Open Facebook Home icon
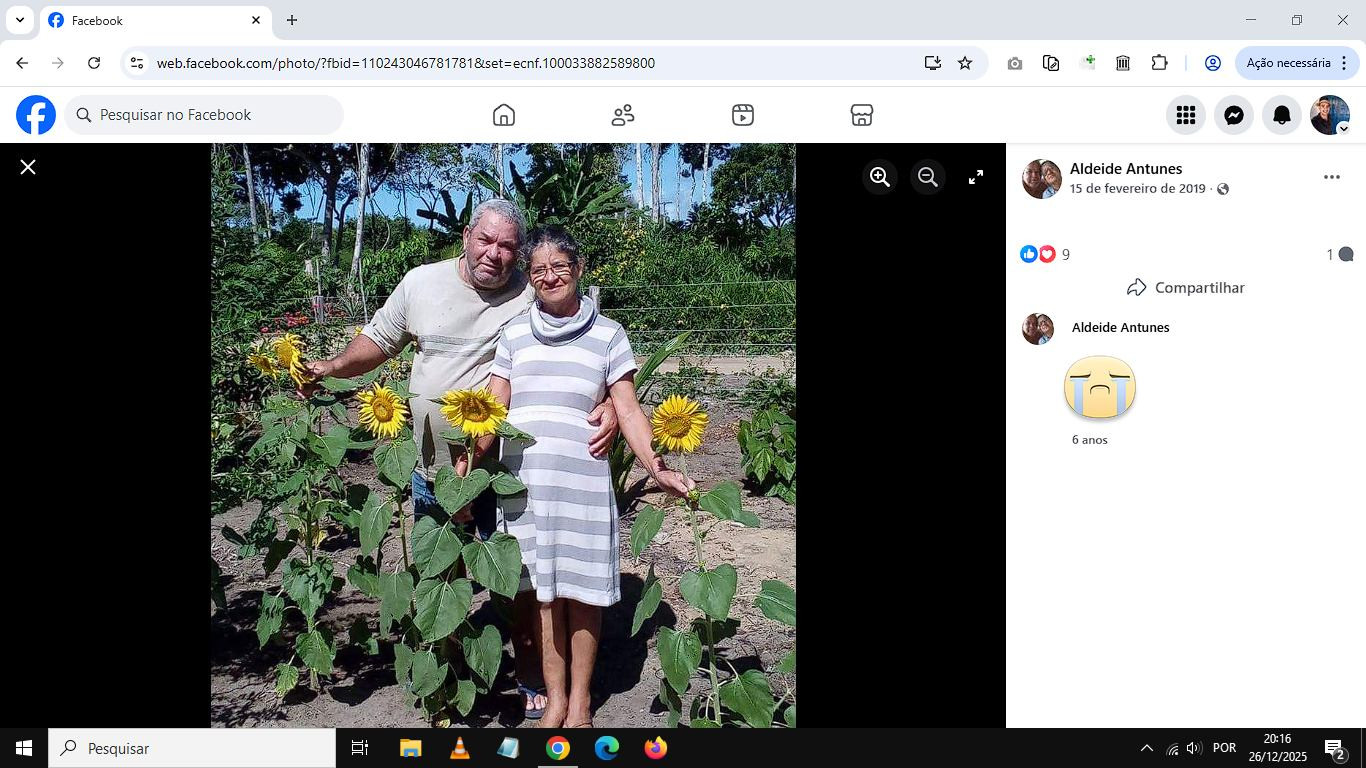 [x=504, y=115]
